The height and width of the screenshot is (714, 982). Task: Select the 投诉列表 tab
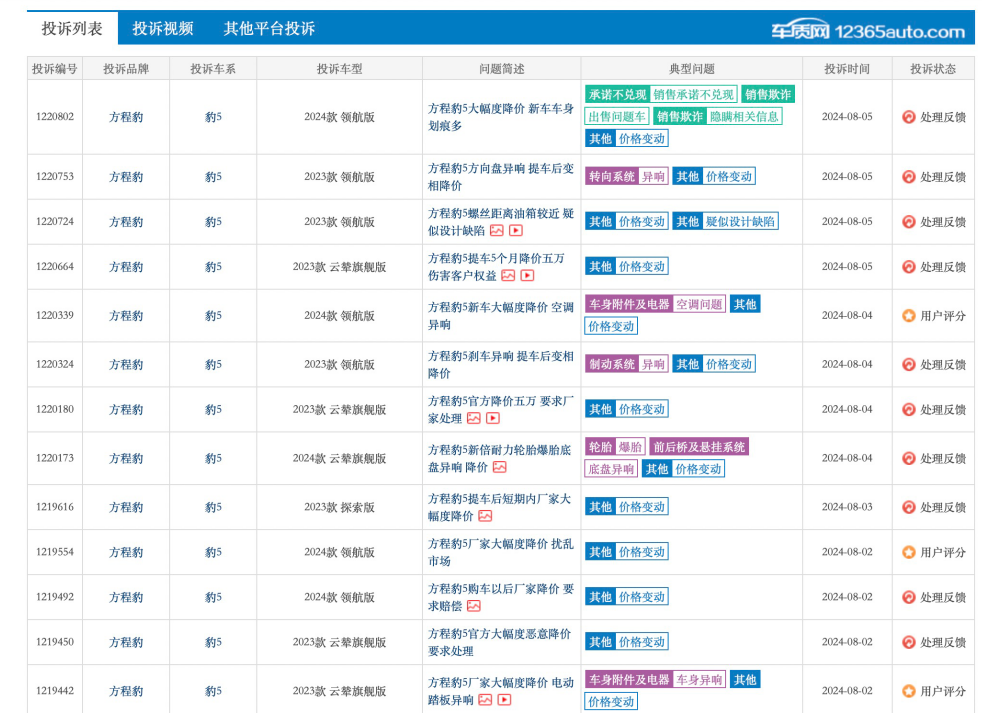coord(72,29)
